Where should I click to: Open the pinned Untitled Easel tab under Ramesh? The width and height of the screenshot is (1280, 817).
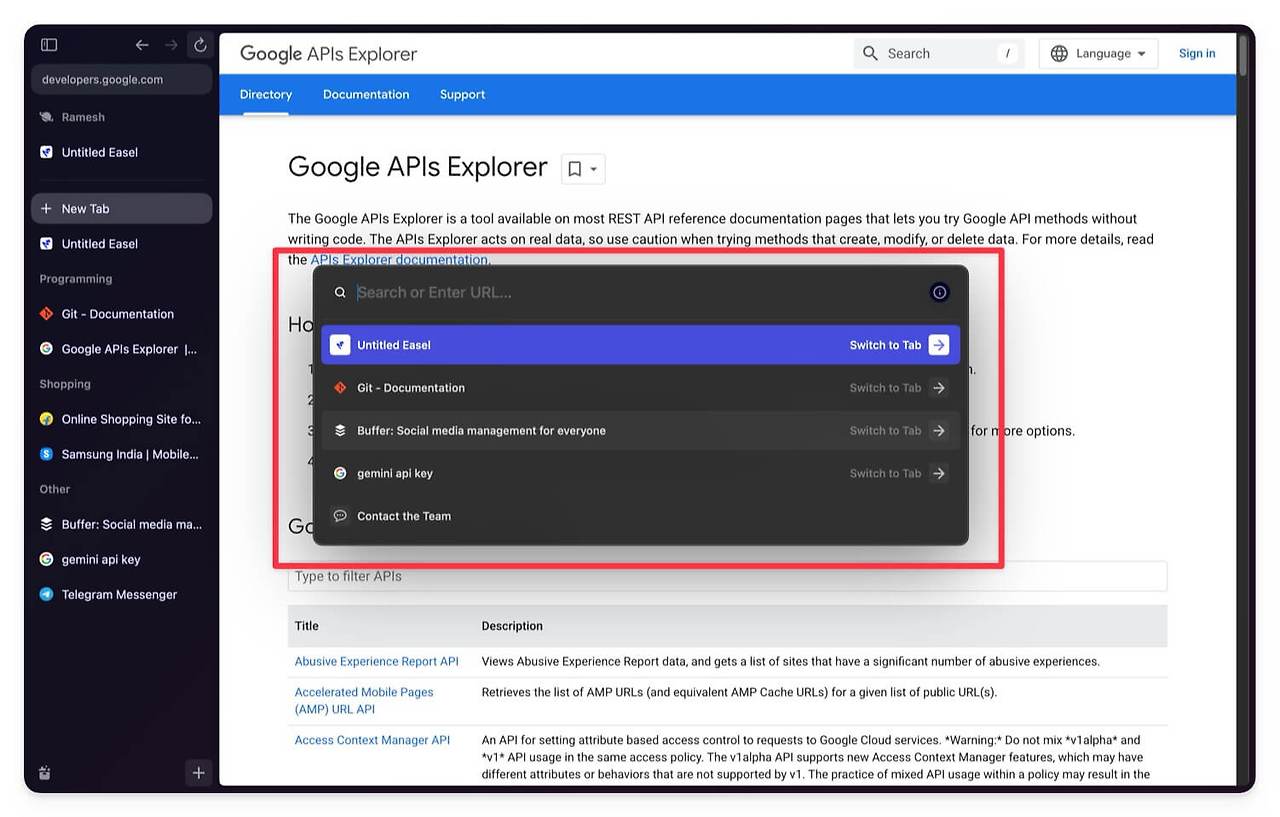pos(122,152)
